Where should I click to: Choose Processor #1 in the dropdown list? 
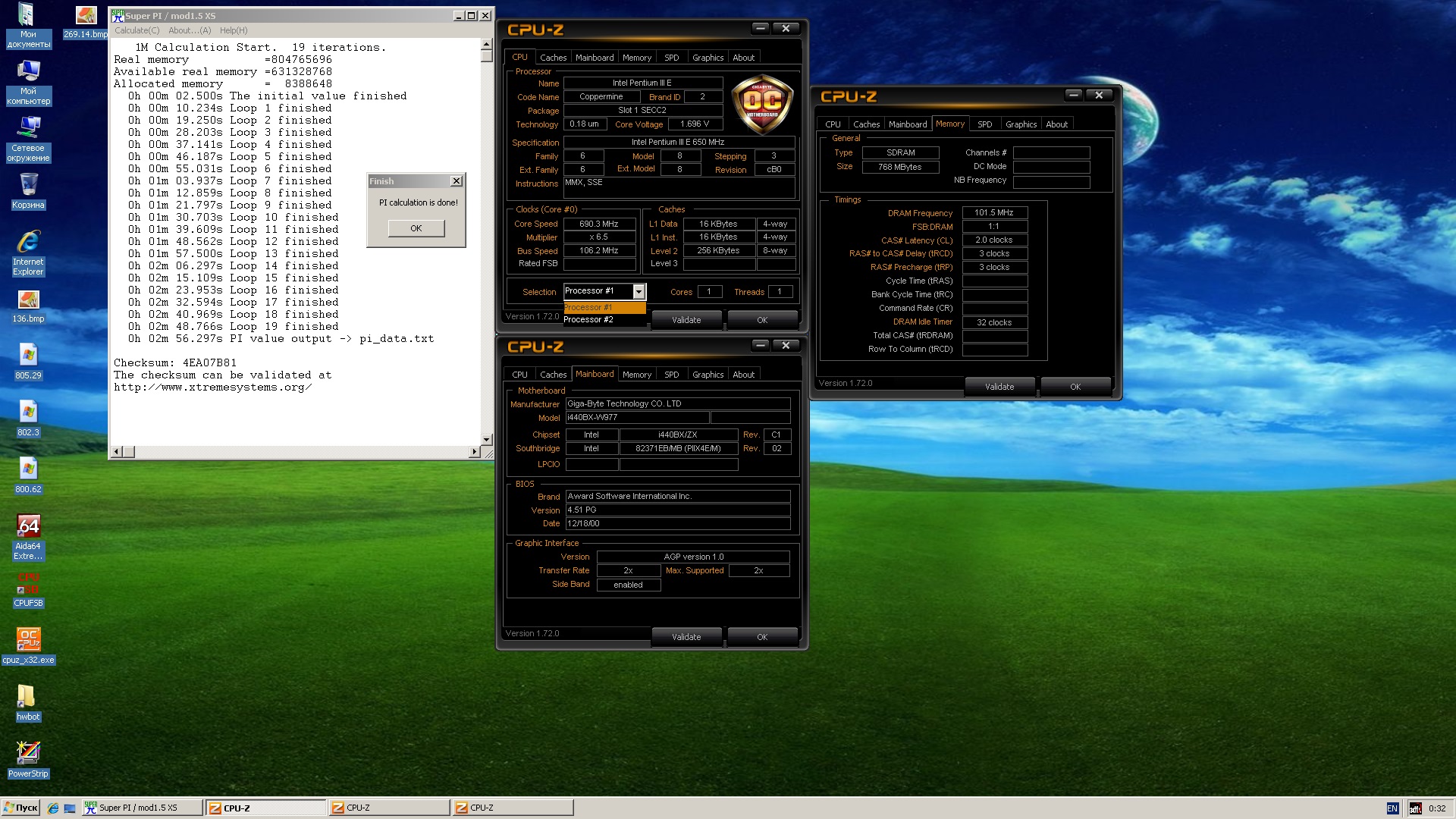point(604,307)
